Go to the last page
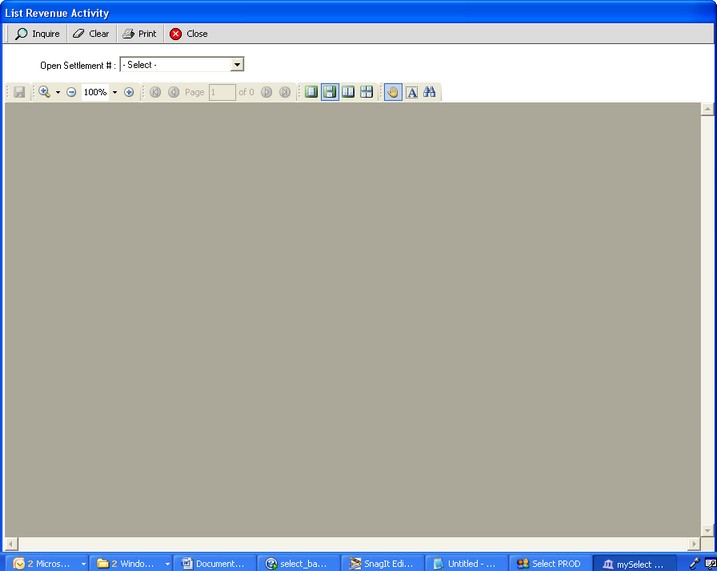The height and width of the screenshot is (571, 717). click(285, 92)
